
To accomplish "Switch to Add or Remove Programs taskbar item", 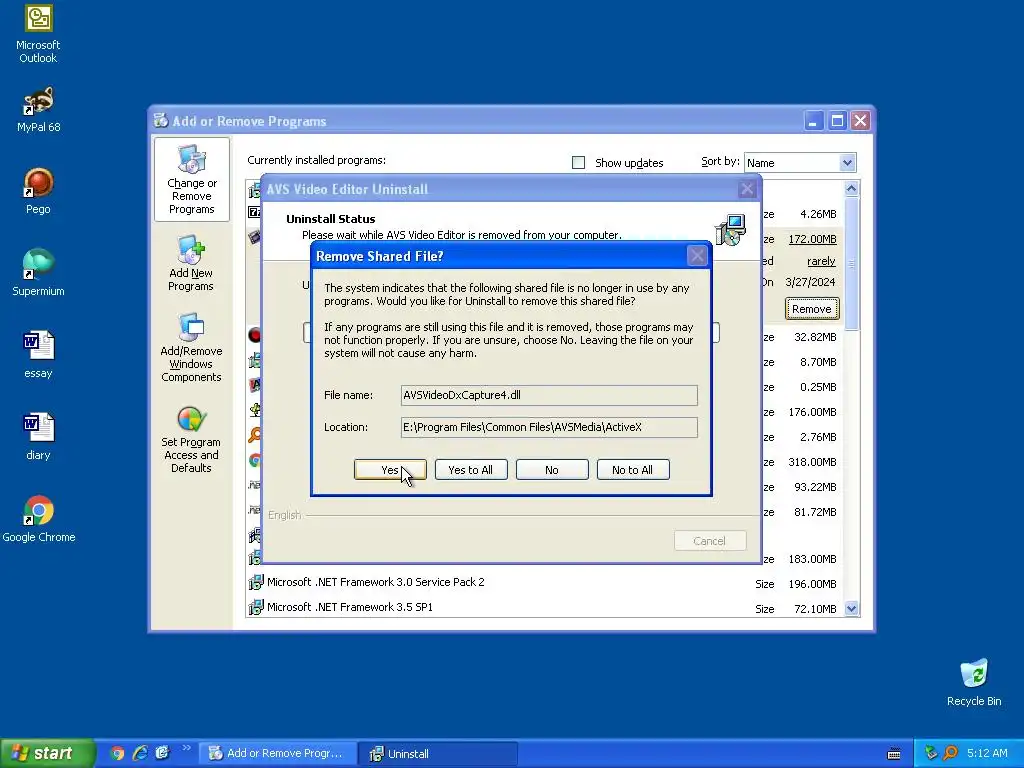I will (x=278, y=754).
